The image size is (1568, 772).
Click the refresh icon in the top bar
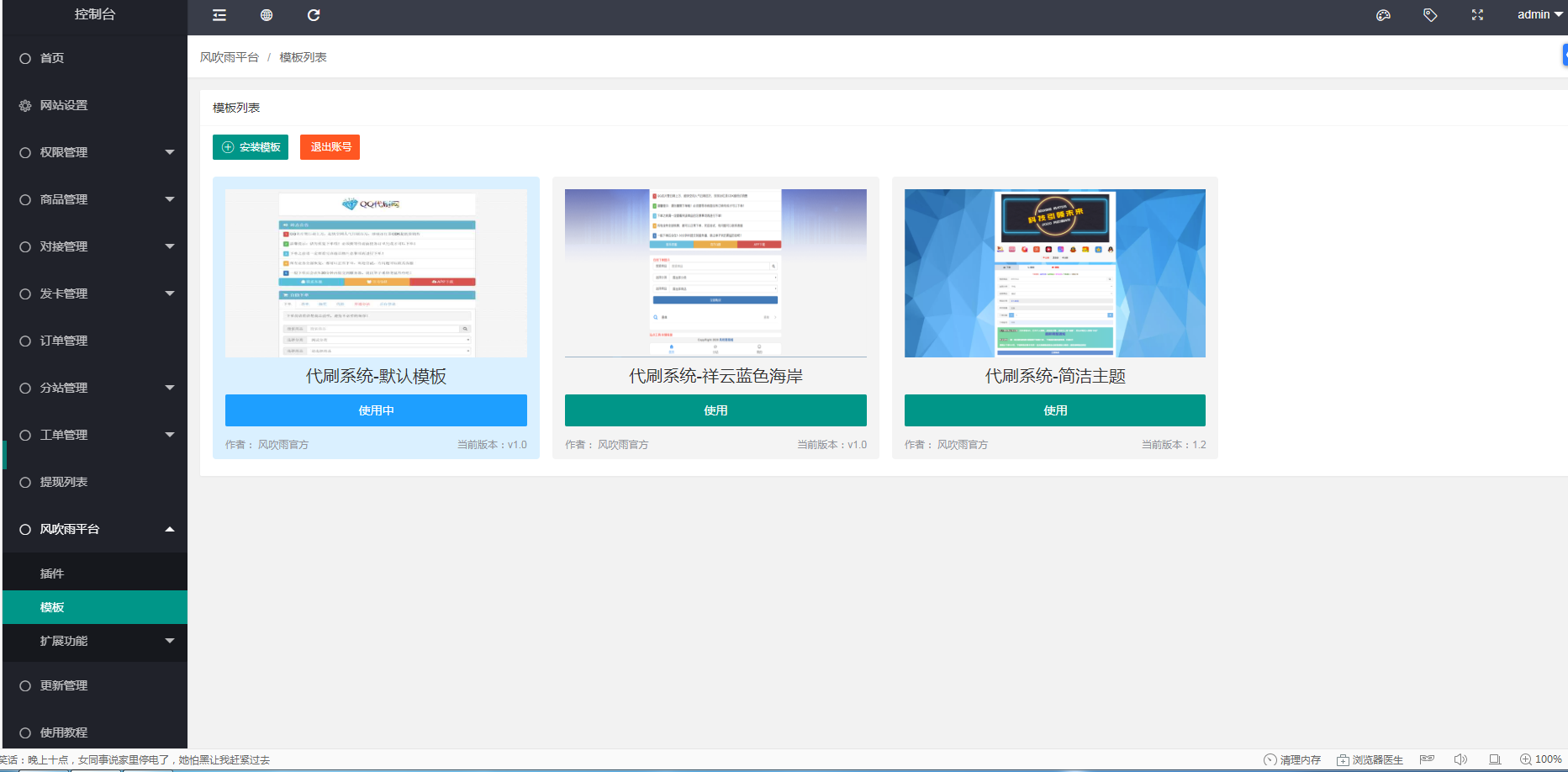point(314,15)
